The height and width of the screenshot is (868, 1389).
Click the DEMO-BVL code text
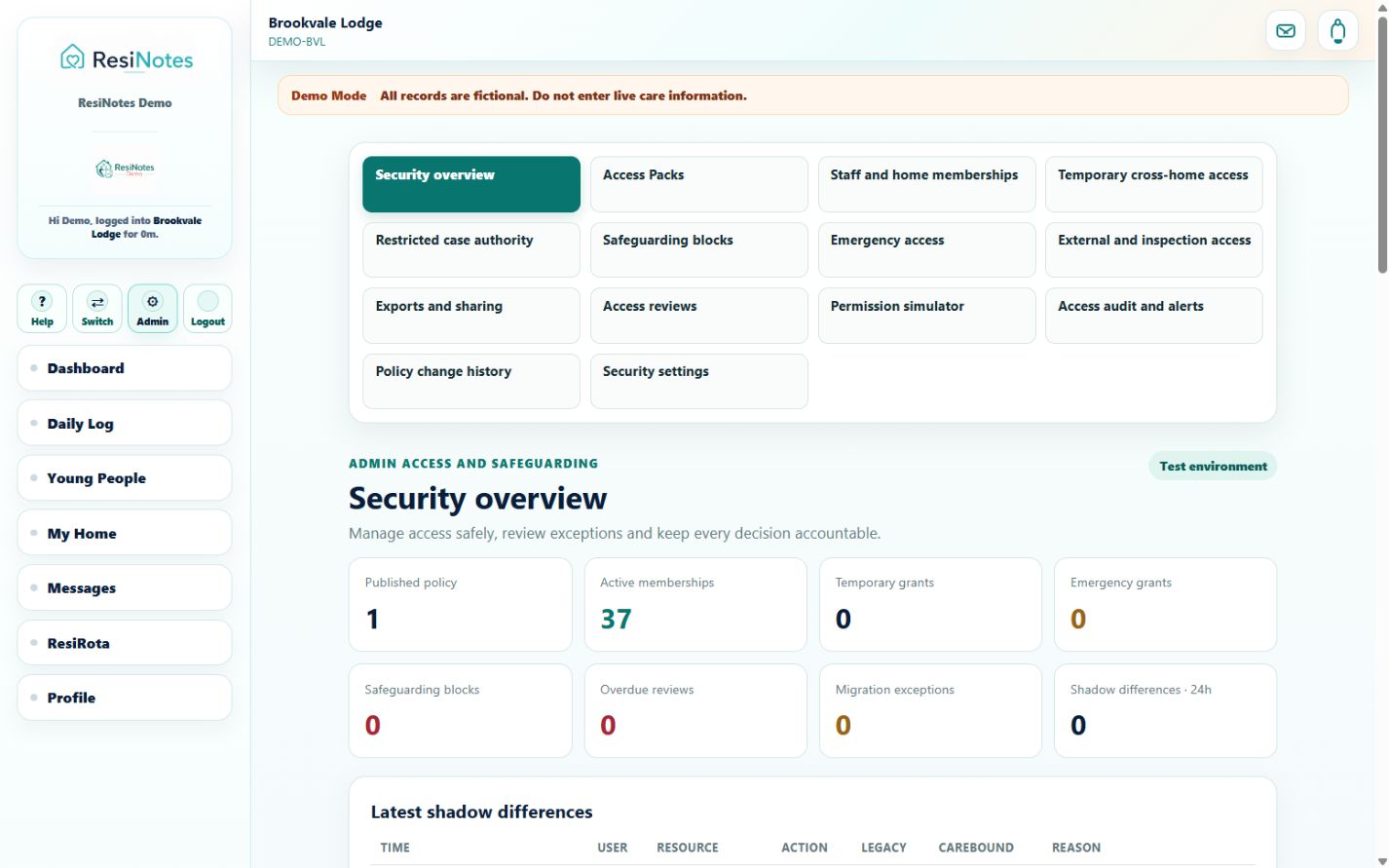coord(297,42)
